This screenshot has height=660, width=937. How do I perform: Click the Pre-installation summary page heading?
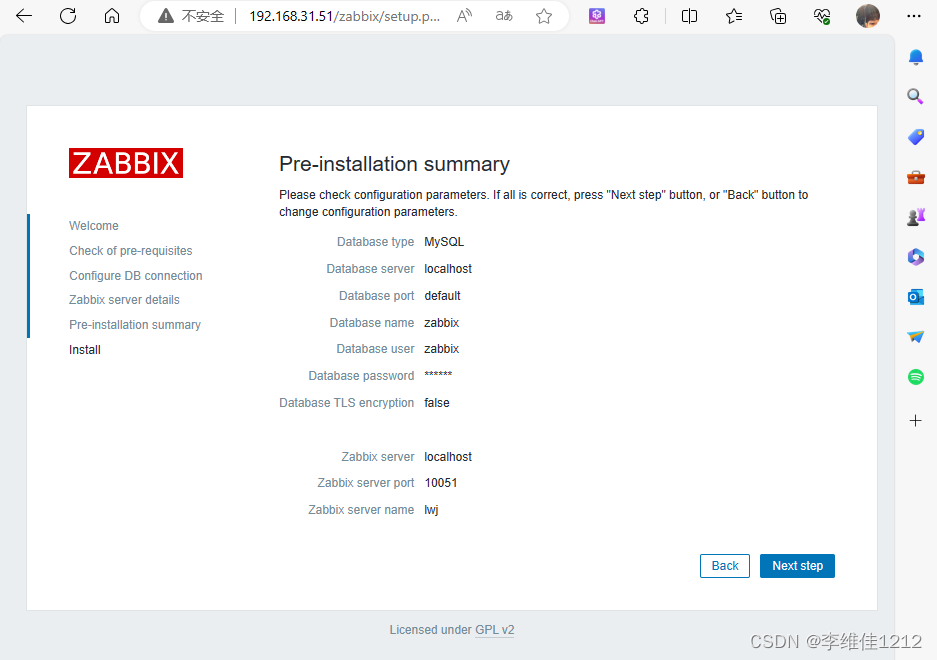(x=394, y=164)
